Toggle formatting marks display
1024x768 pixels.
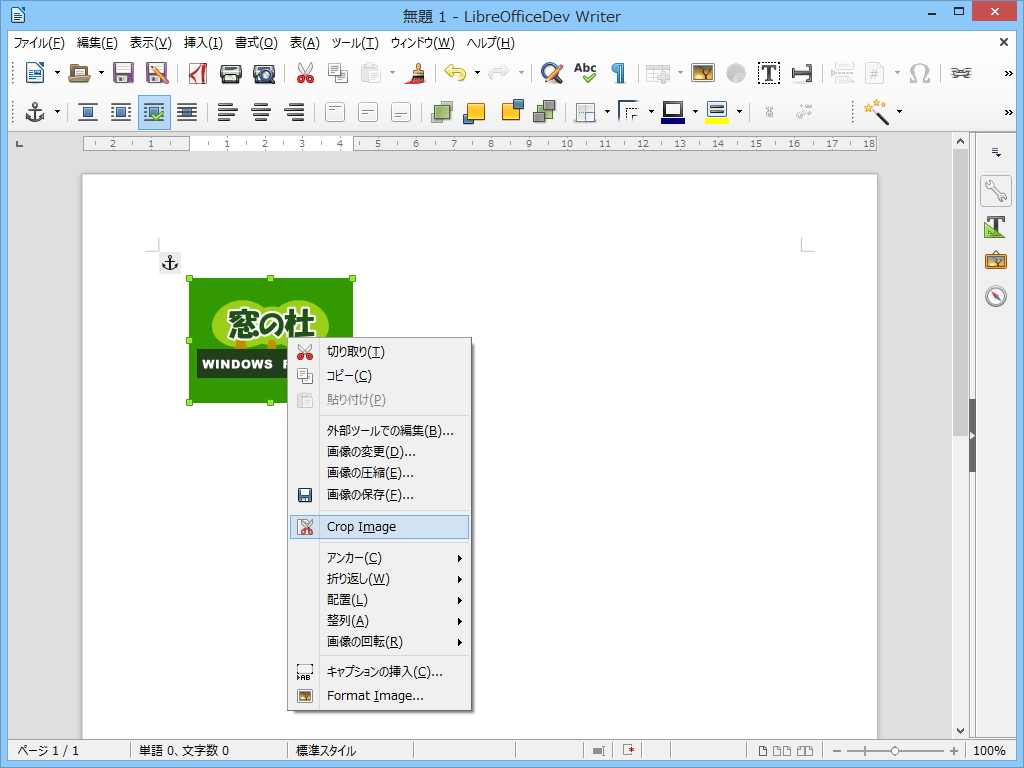point(617,73)
